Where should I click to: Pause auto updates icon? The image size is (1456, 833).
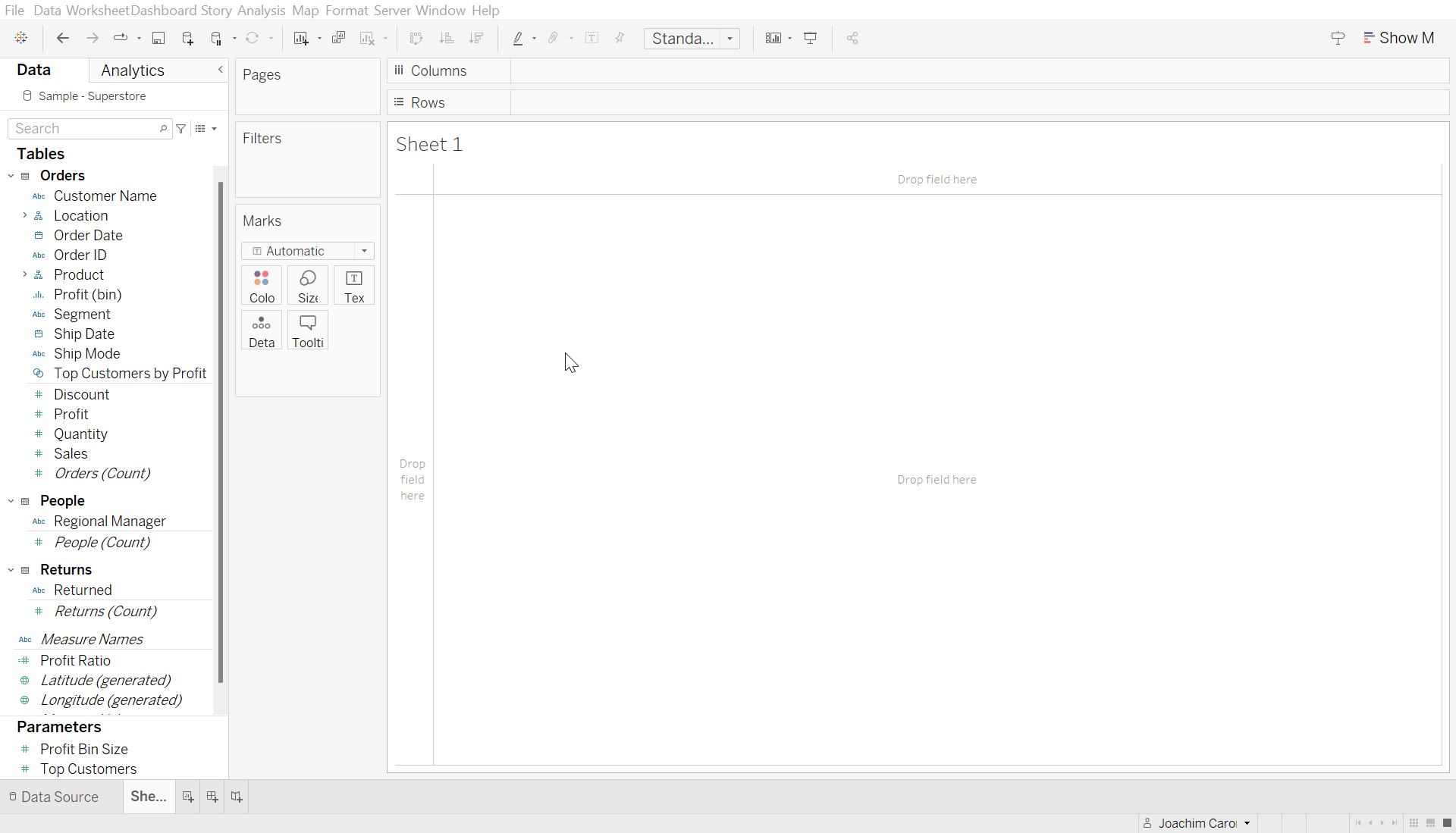(217, 38)
